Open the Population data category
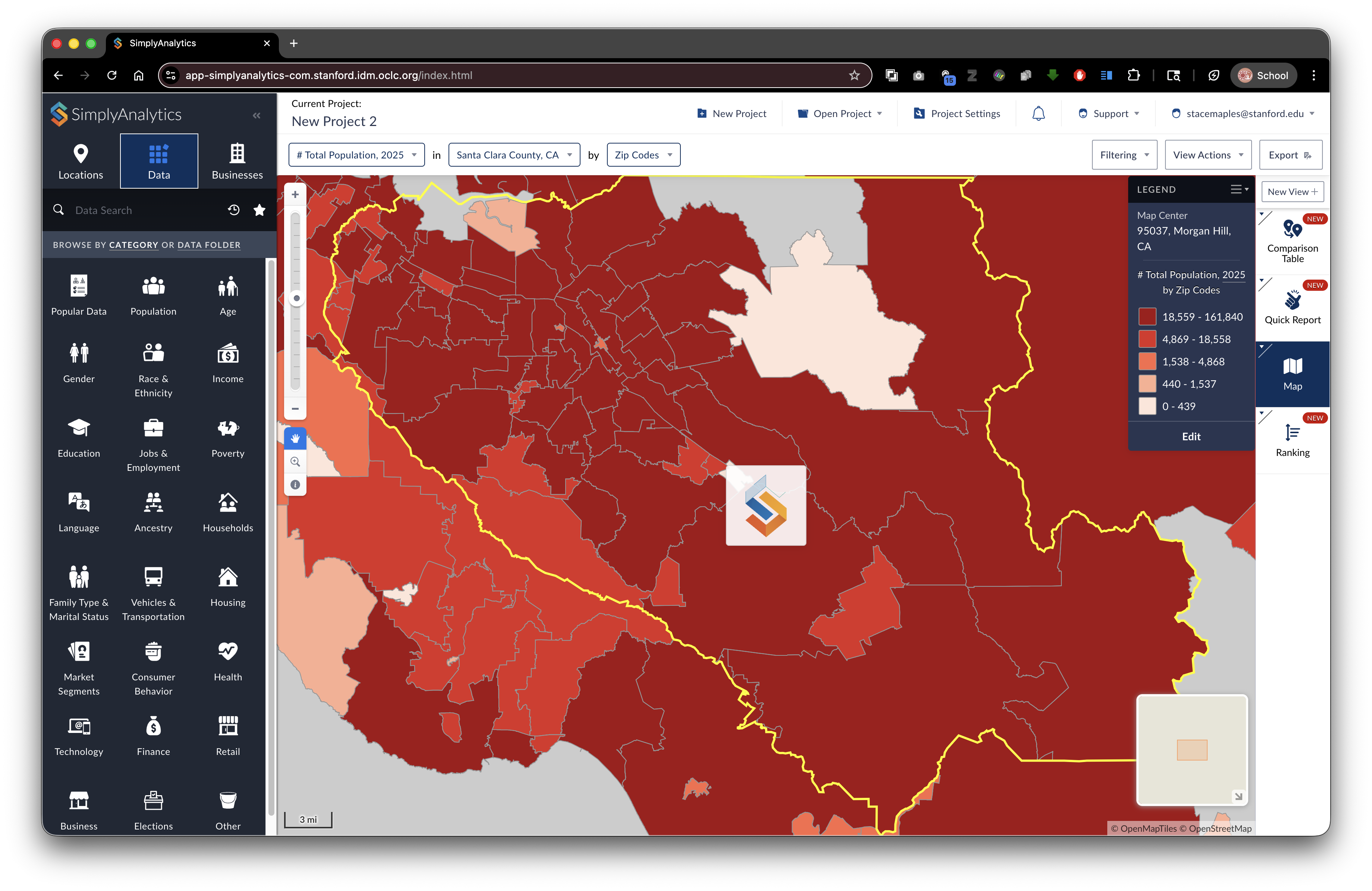This screenshot has width=1372, height=891. pyautogui.click(x=153, y=296)
